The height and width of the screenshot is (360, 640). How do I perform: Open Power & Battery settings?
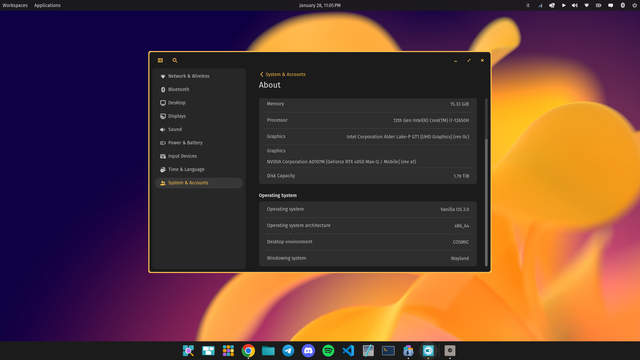pyautogui.click(x=199, y=143)
